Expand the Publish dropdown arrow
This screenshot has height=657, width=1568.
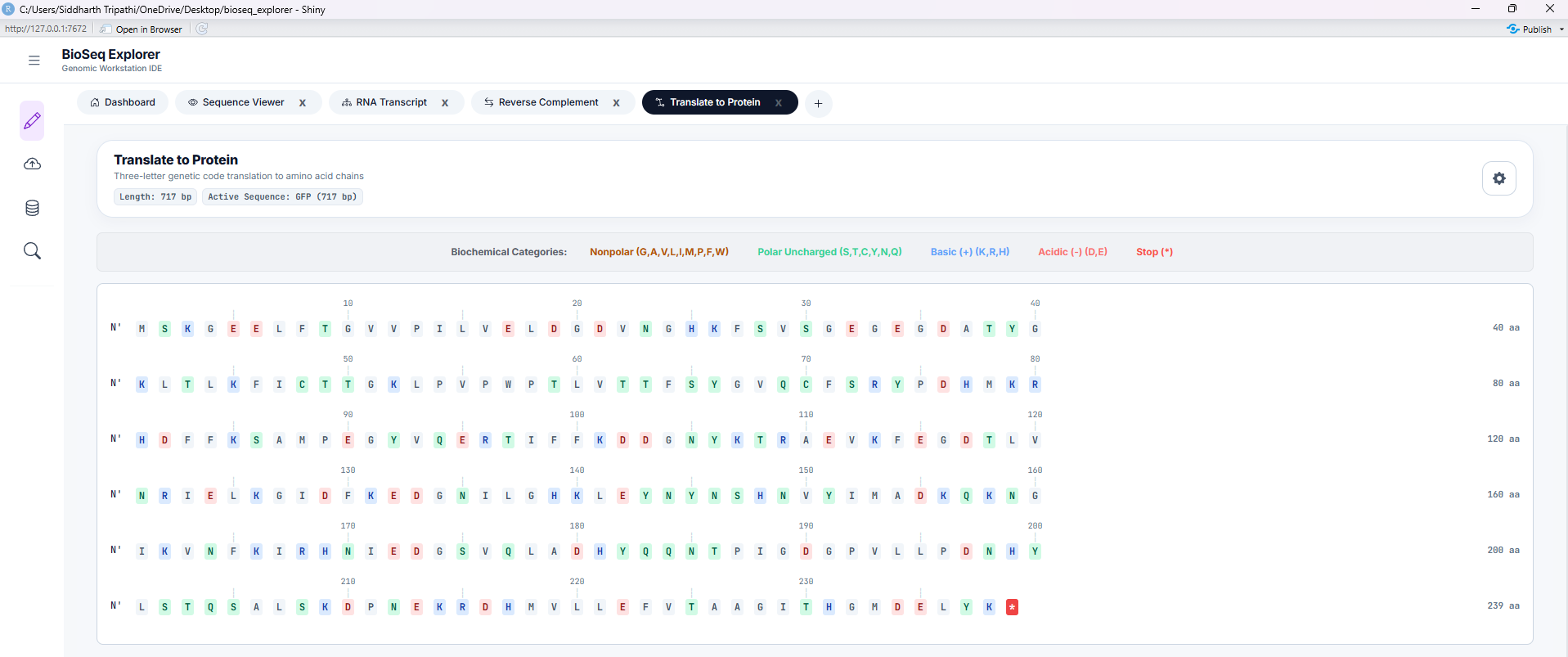coord(1561,29)
